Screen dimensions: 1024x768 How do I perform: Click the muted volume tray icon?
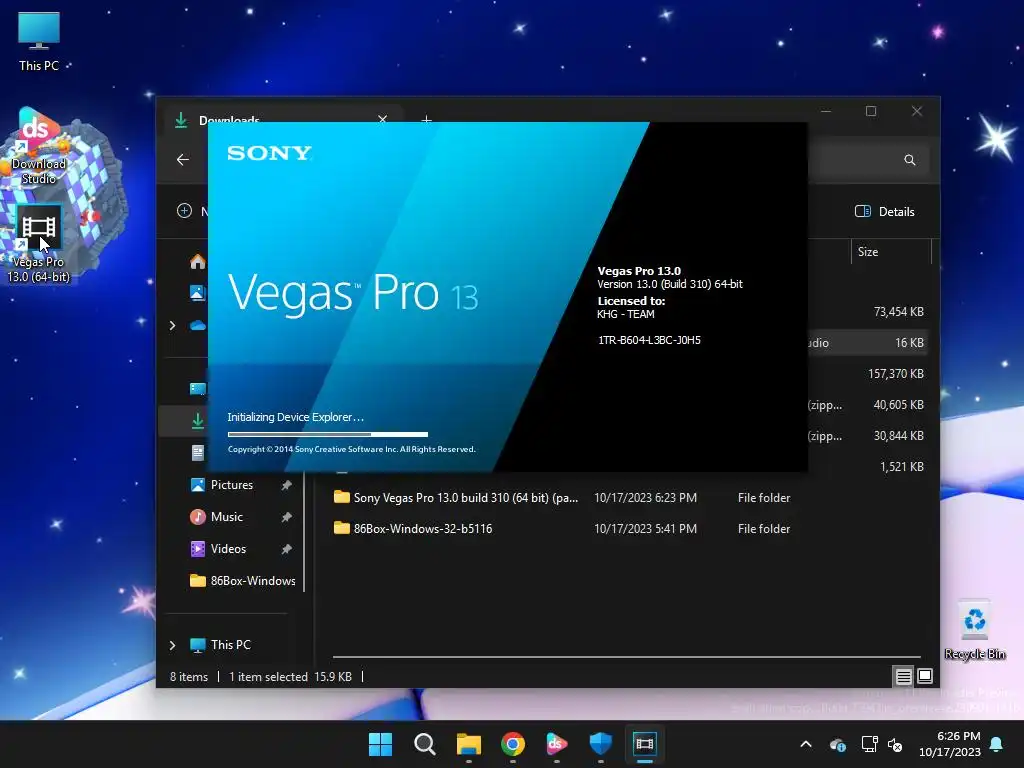tap(895, 744)
